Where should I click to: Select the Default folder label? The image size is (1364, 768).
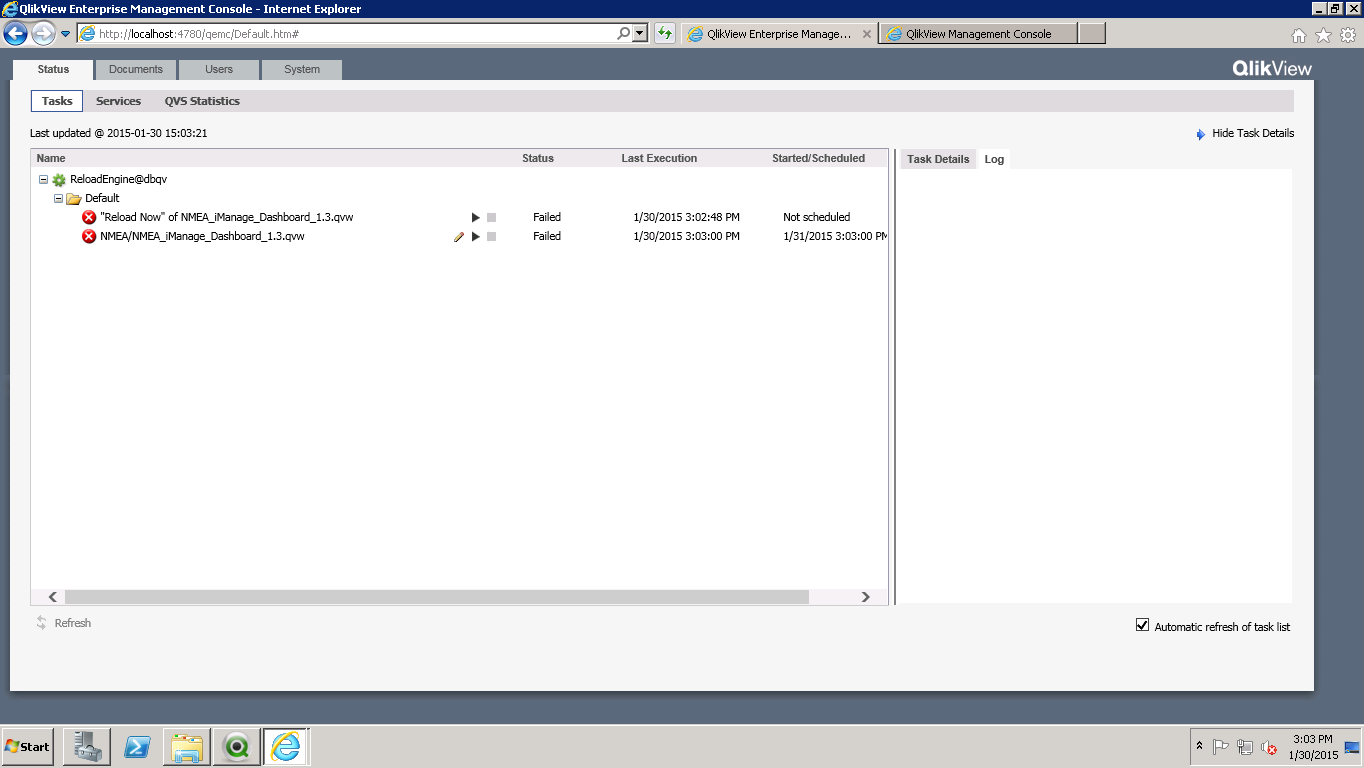tap(102, 199)
